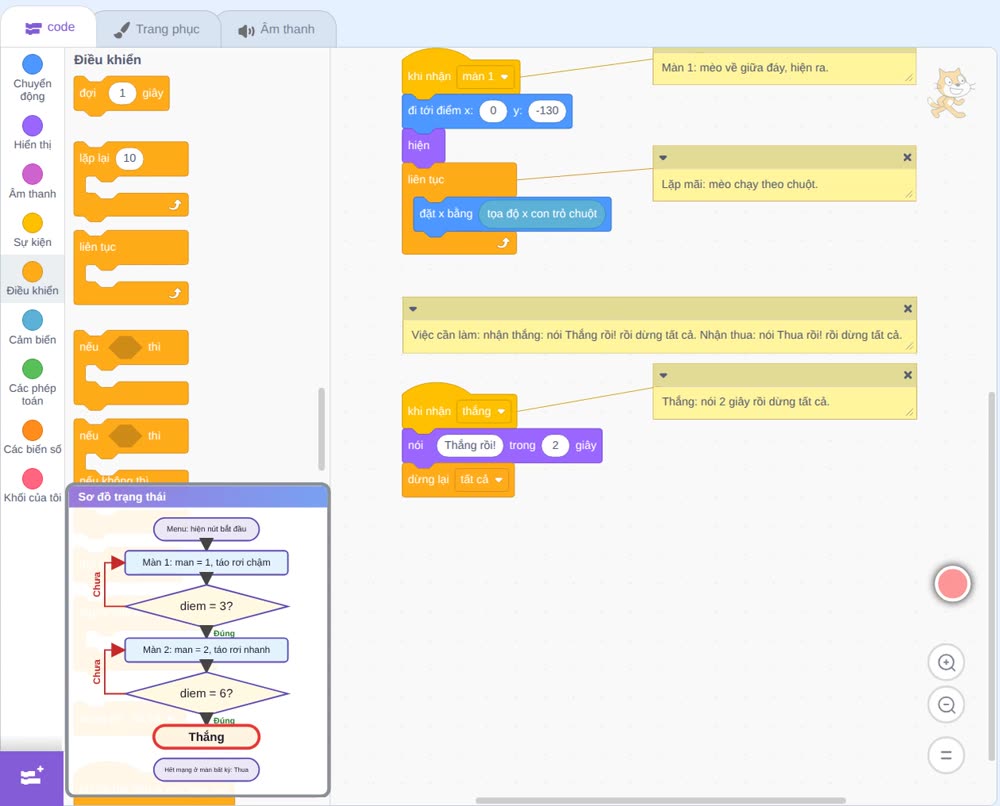Open the 'tất cả' dropdown on dừng lại block
The image size is (1000, 806).
482,480
